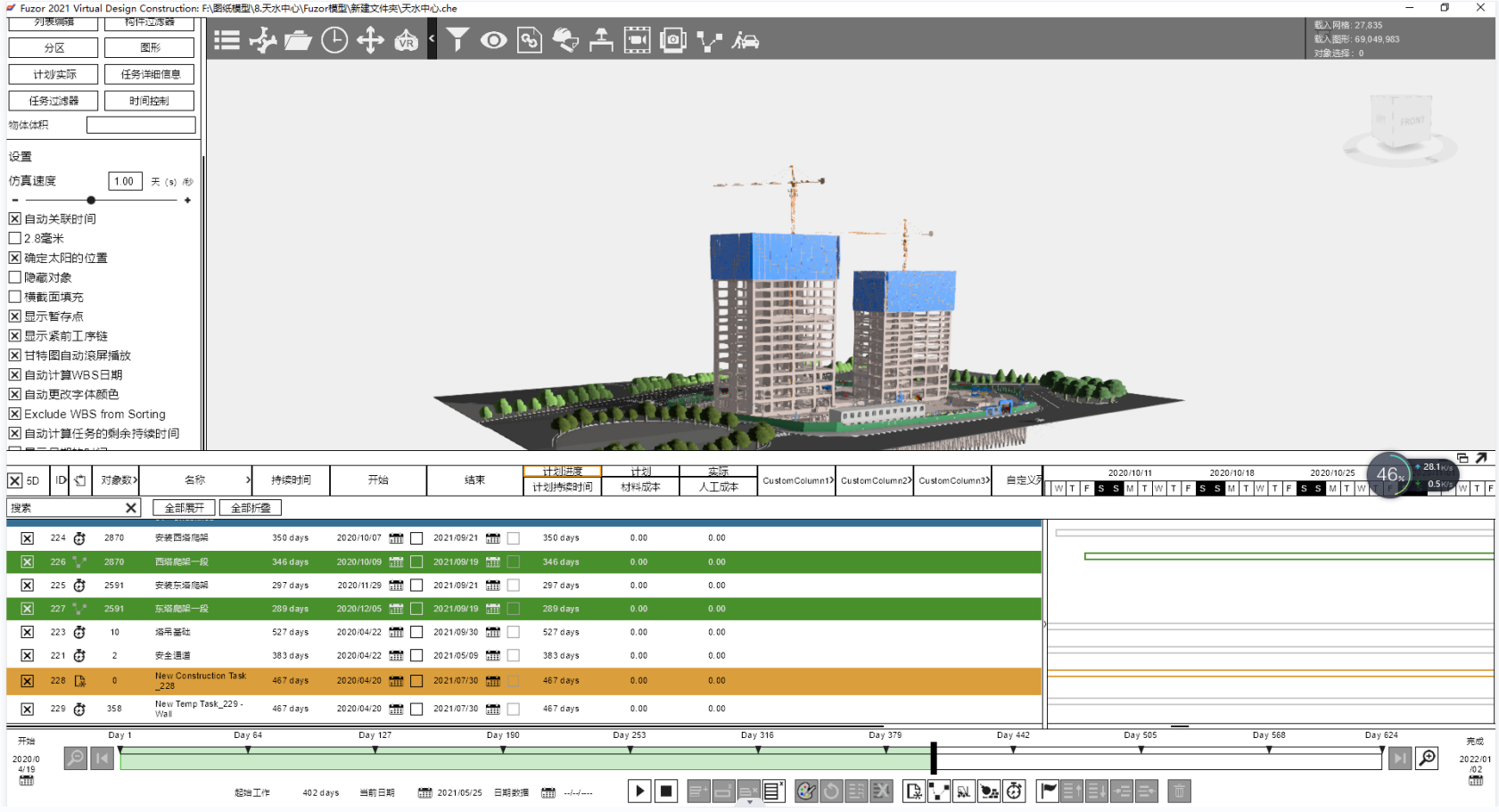
Task: Select the 材料成本 column header
Action: (640, 488)
